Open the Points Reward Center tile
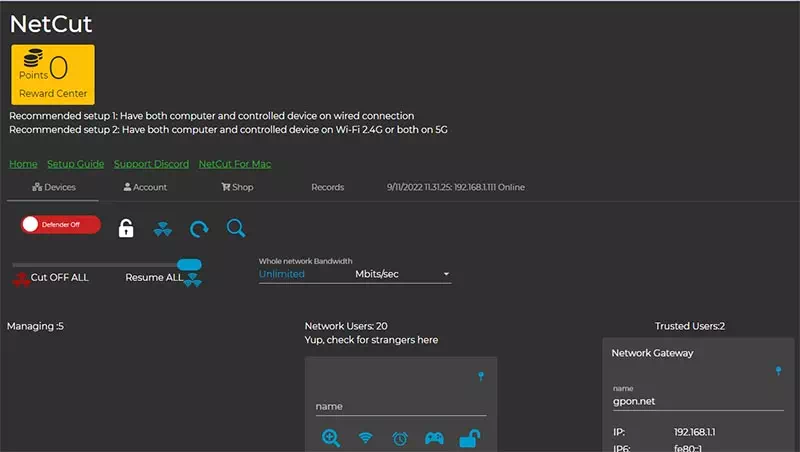Image resolution: width=800 pixels, height=452 pixels. (53, 74)
